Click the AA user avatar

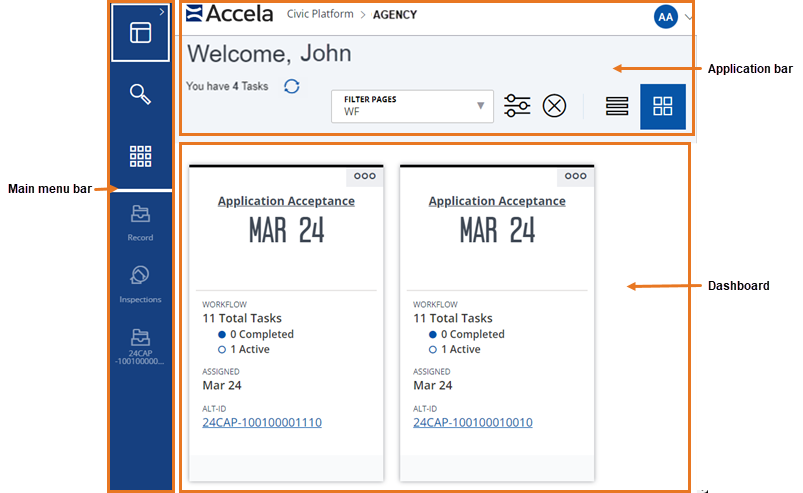[666, 16]
